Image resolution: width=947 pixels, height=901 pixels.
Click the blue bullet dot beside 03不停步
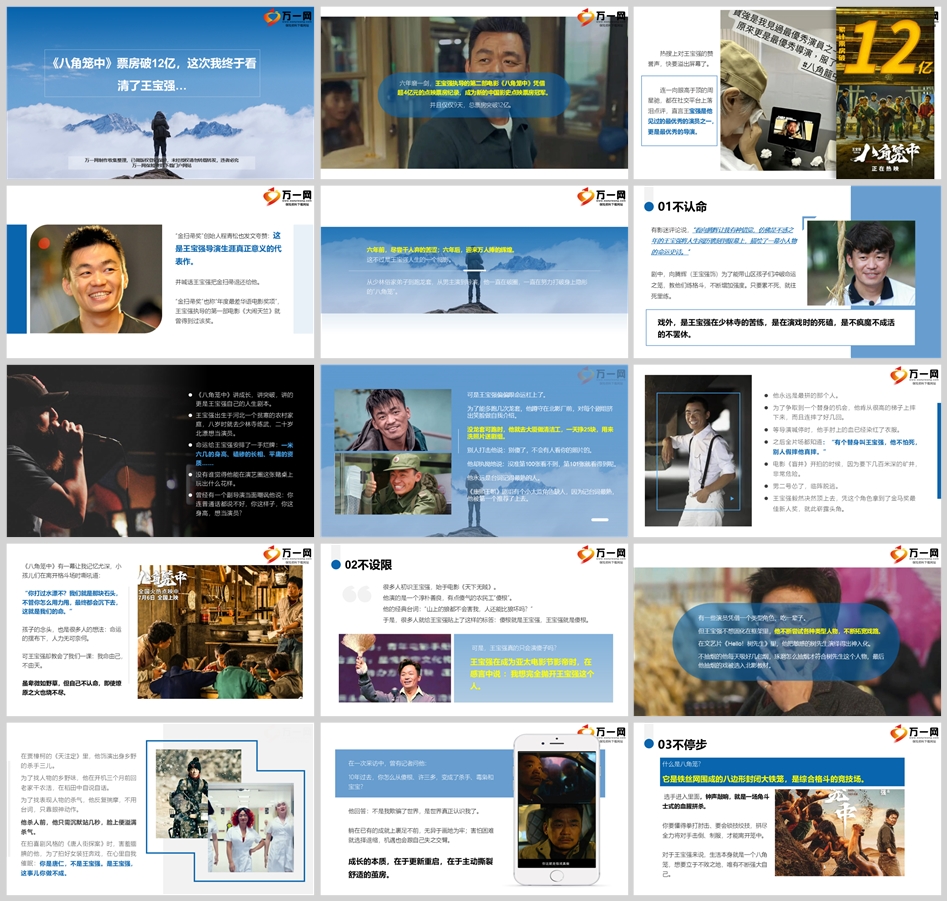[649, 744]
